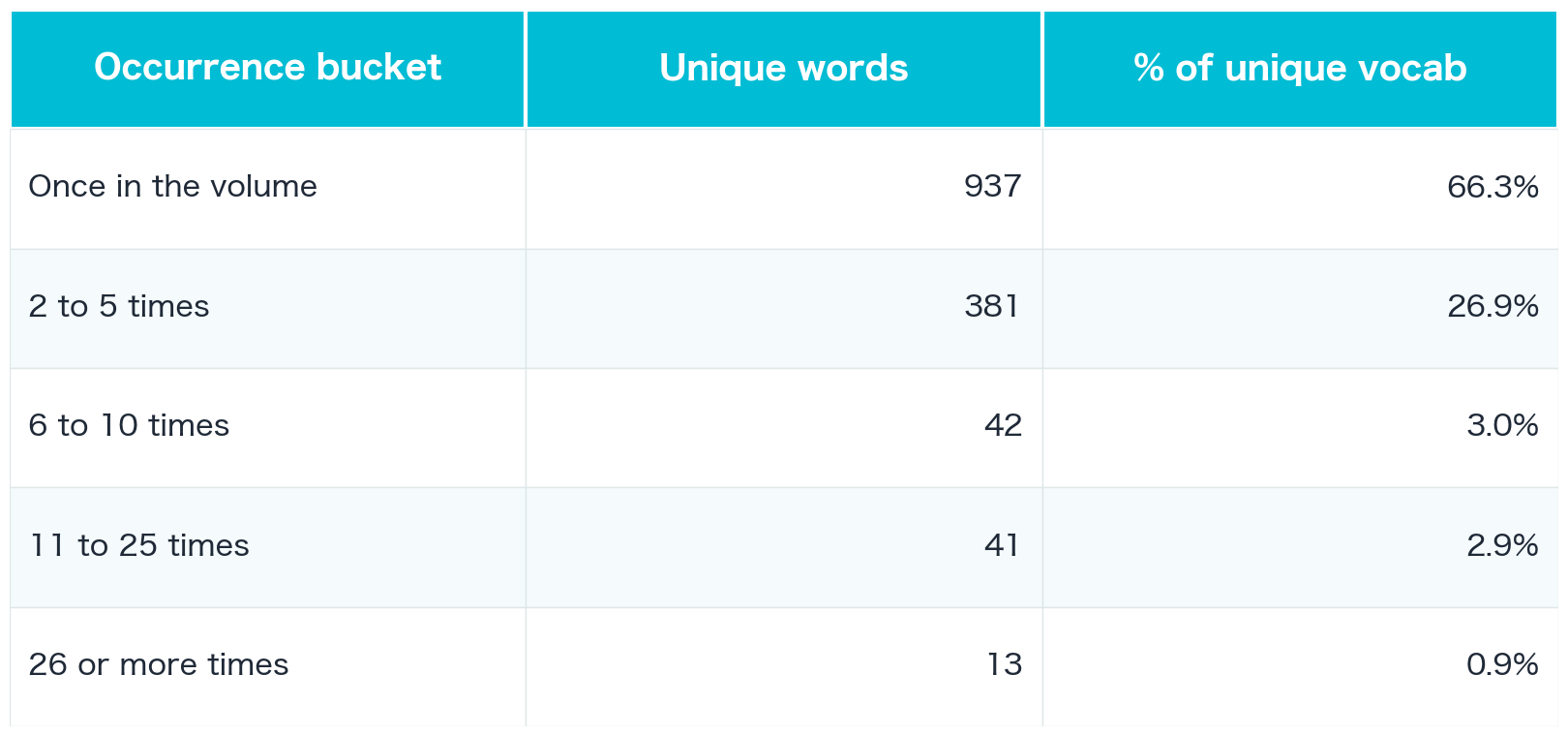
Task: Click the 42 unique words value
Action: click(x=1002, y=425)
